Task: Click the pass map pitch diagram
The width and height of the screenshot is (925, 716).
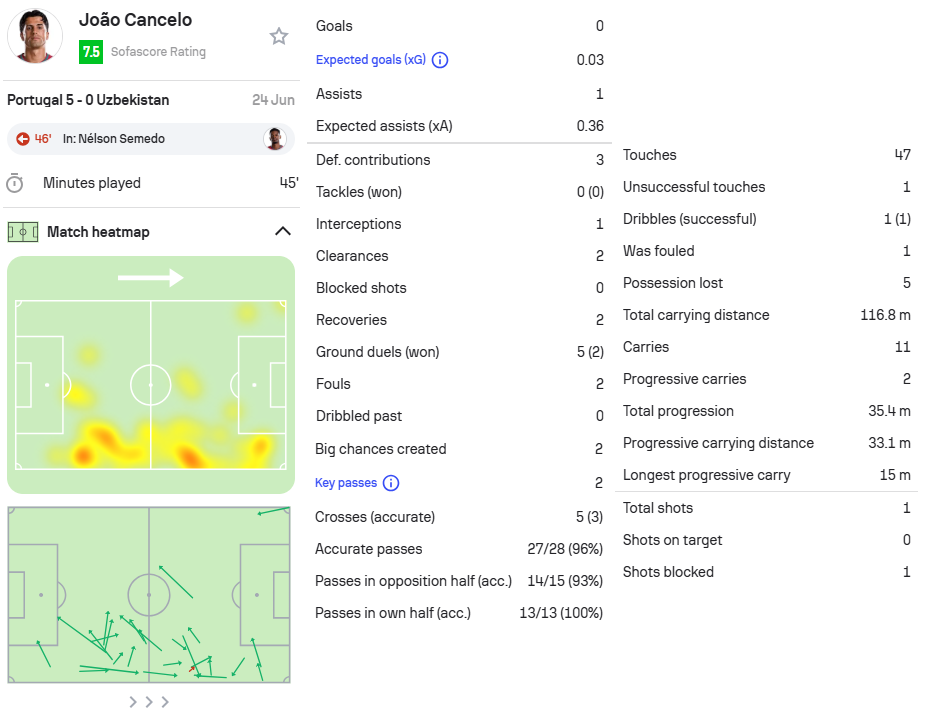Action: (149, 595)
